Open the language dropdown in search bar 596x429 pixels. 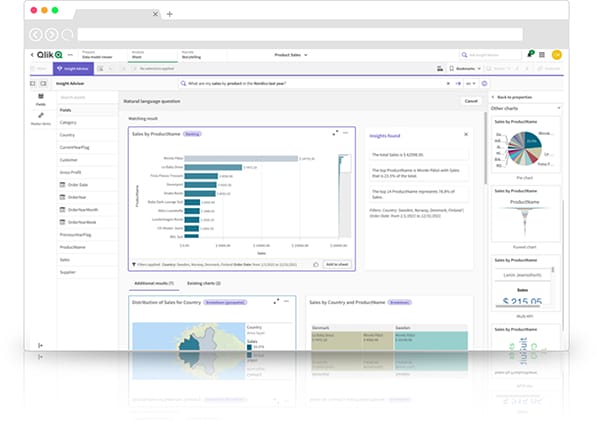point(471,83)
